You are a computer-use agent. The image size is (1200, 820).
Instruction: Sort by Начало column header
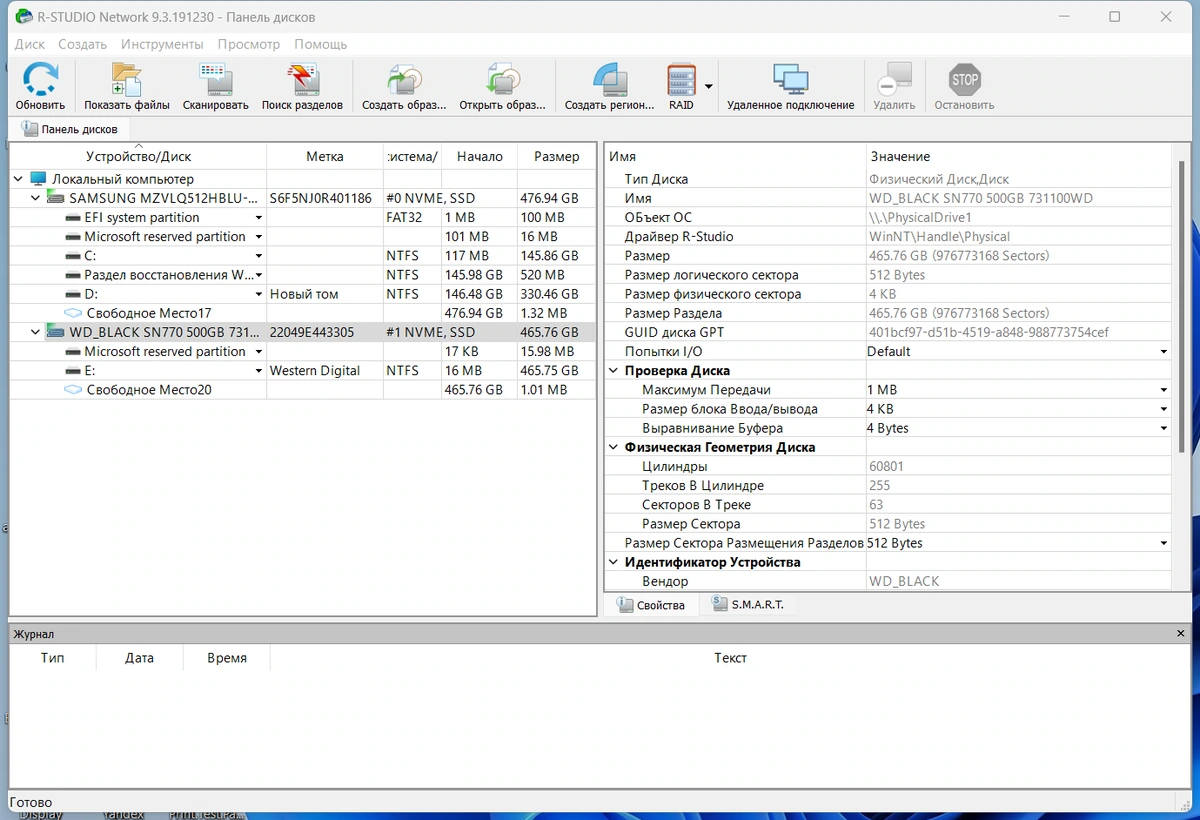(480, 156)
